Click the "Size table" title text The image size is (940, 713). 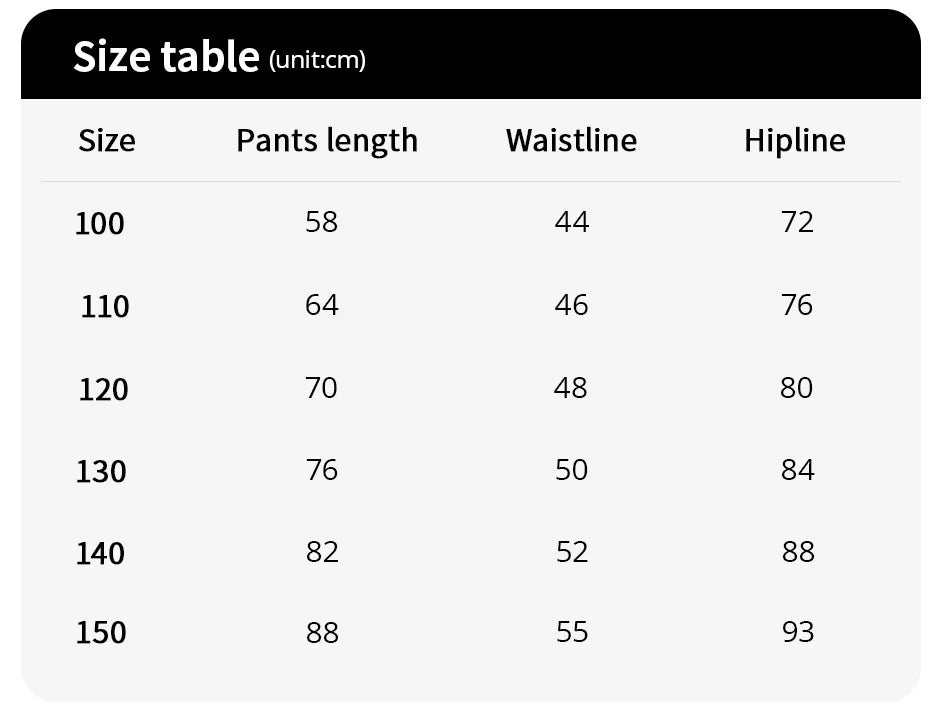(x=165, y=57)
